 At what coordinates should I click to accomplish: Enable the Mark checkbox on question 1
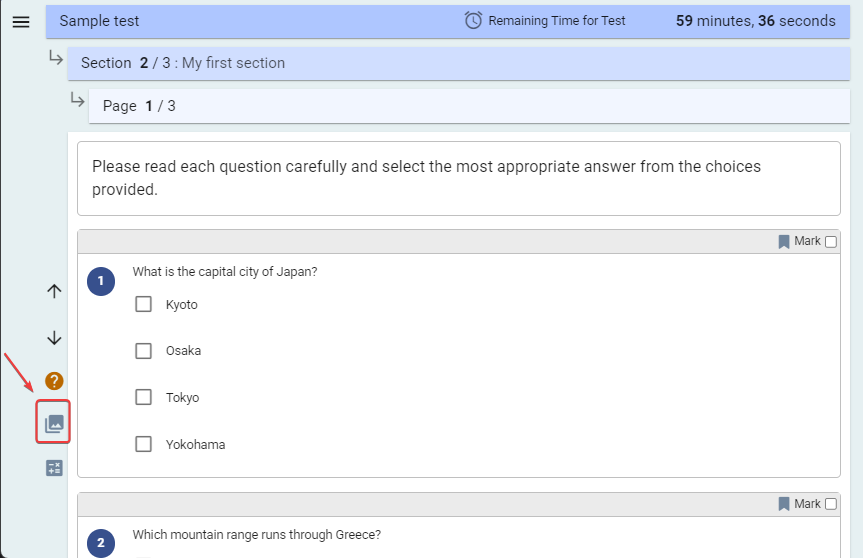coord(831,242)
